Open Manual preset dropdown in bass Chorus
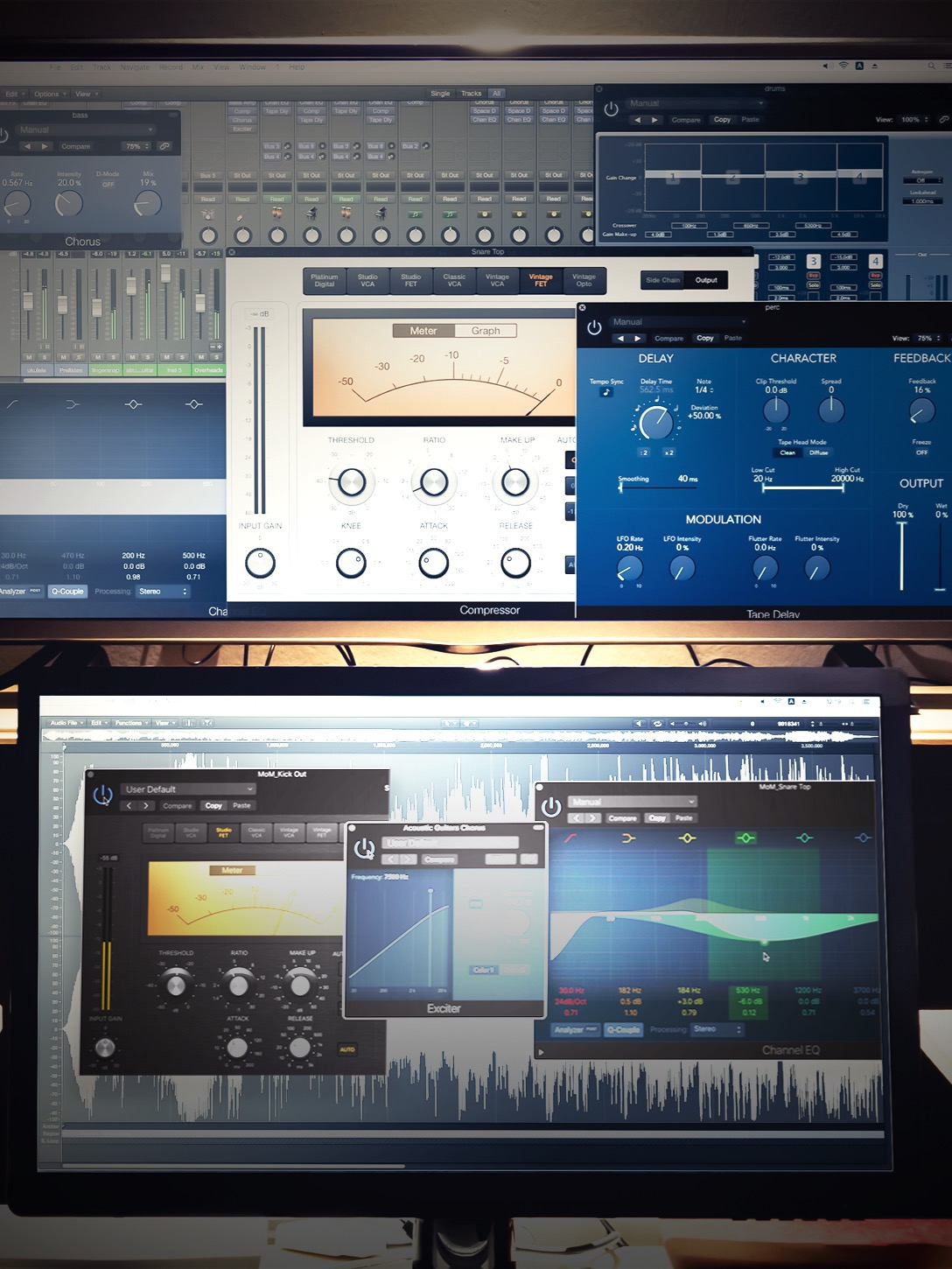The width and height of the screenshot is (952, 1269). click(85, 130)
